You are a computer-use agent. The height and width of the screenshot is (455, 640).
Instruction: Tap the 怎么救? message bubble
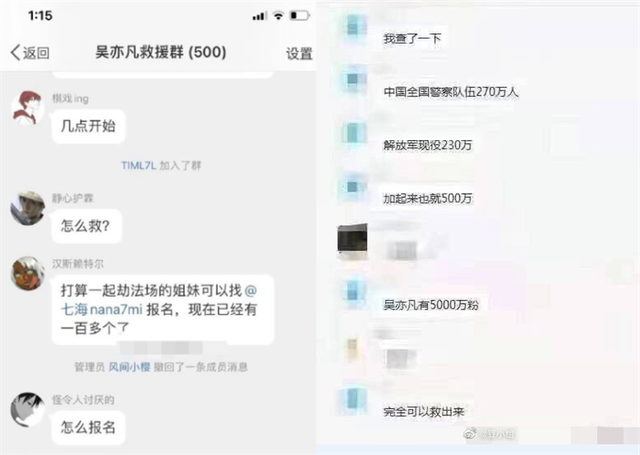coord(87,226)
